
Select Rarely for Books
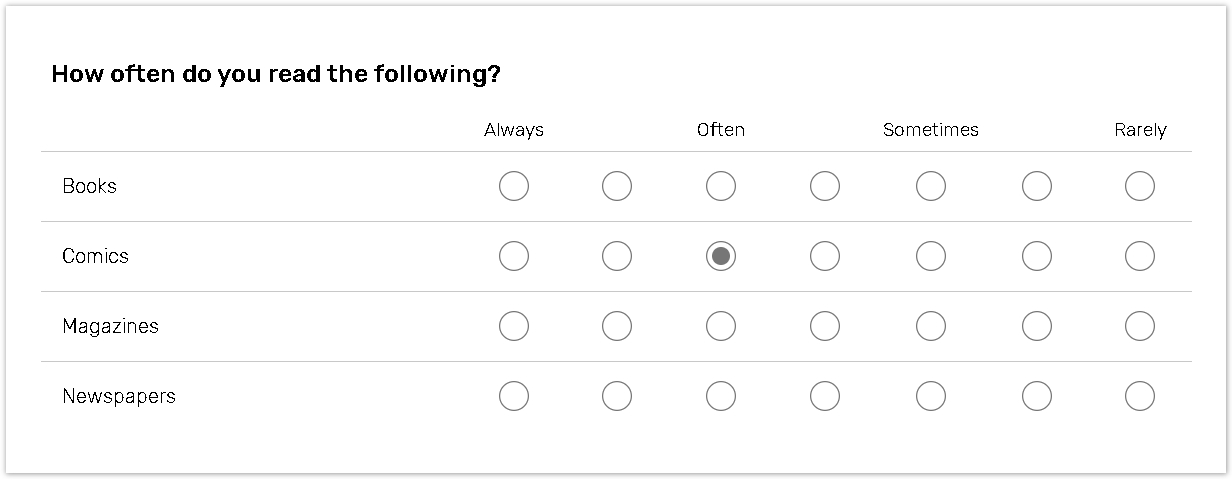click(x=1139, y=186)
